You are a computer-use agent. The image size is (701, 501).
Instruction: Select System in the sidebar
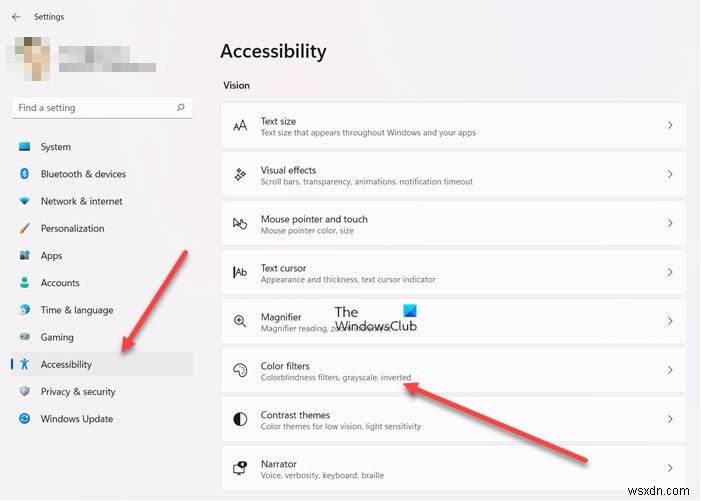tap(55, 147)
